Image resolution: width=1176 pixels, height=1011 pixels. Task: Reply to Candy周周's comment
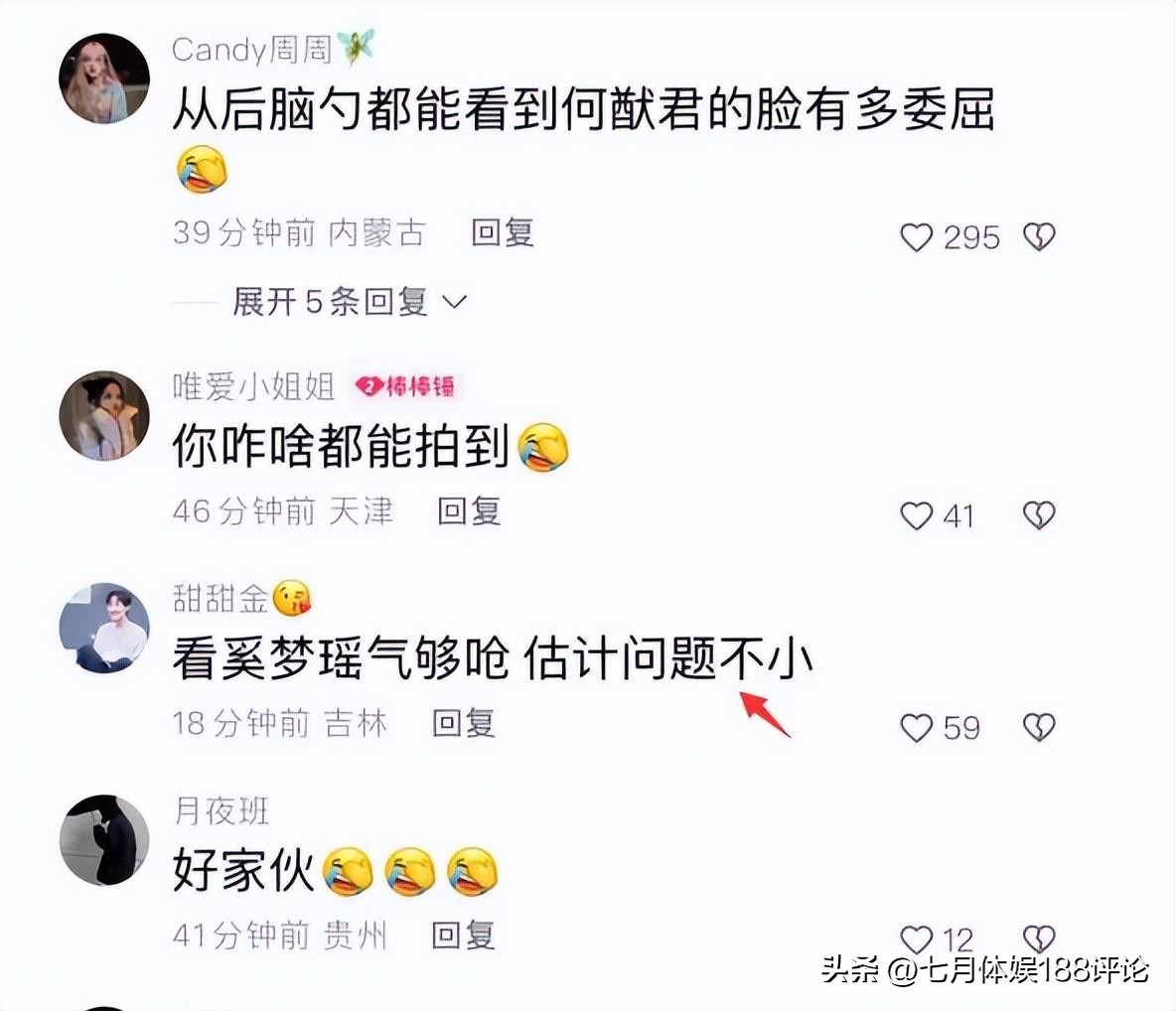click(x=503, y=232)
